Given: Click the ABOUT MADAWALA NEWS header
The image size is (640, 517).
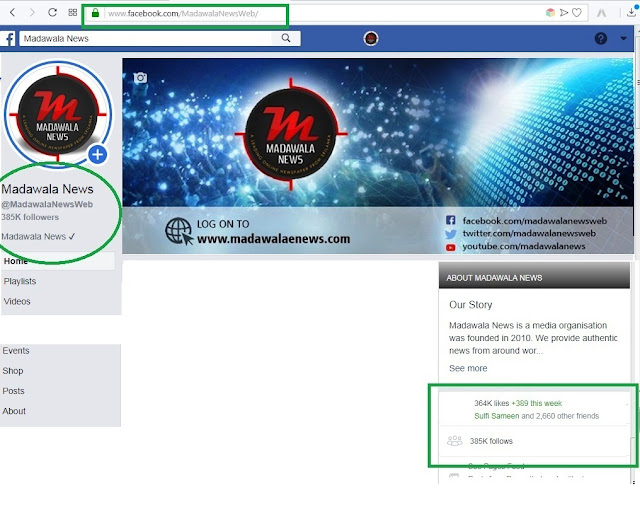Looking at the screenshot, I should pos(534,275).
